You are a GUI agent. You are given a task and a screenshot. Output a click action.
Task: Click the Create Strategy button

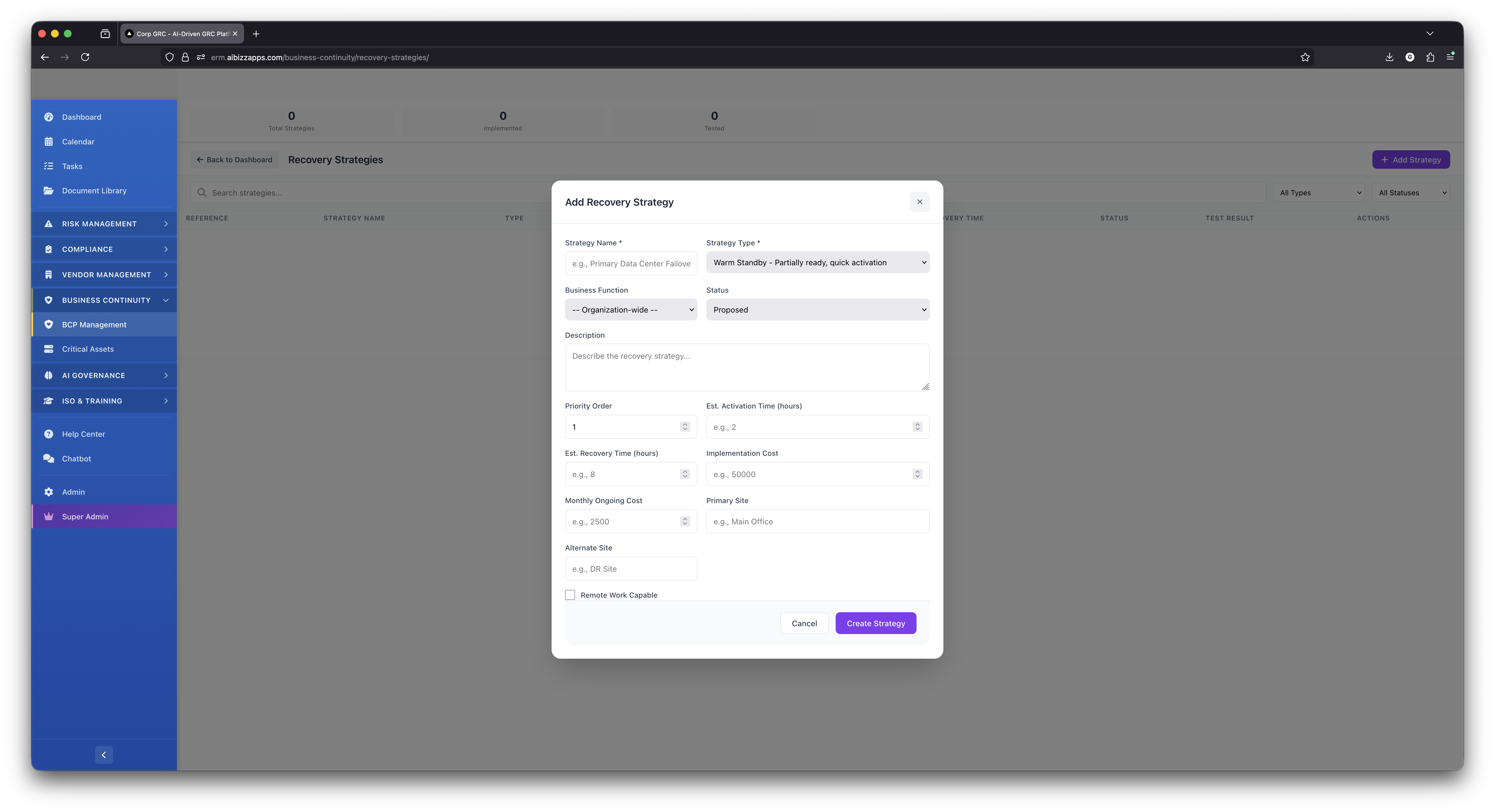tap(875, 623)
